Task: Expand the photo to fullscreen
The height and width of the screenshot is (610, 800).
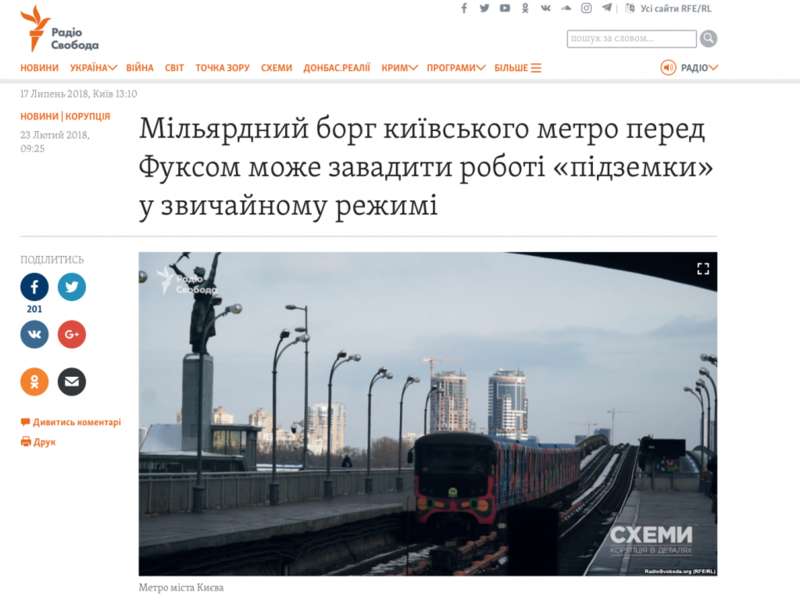Action: 702,268
